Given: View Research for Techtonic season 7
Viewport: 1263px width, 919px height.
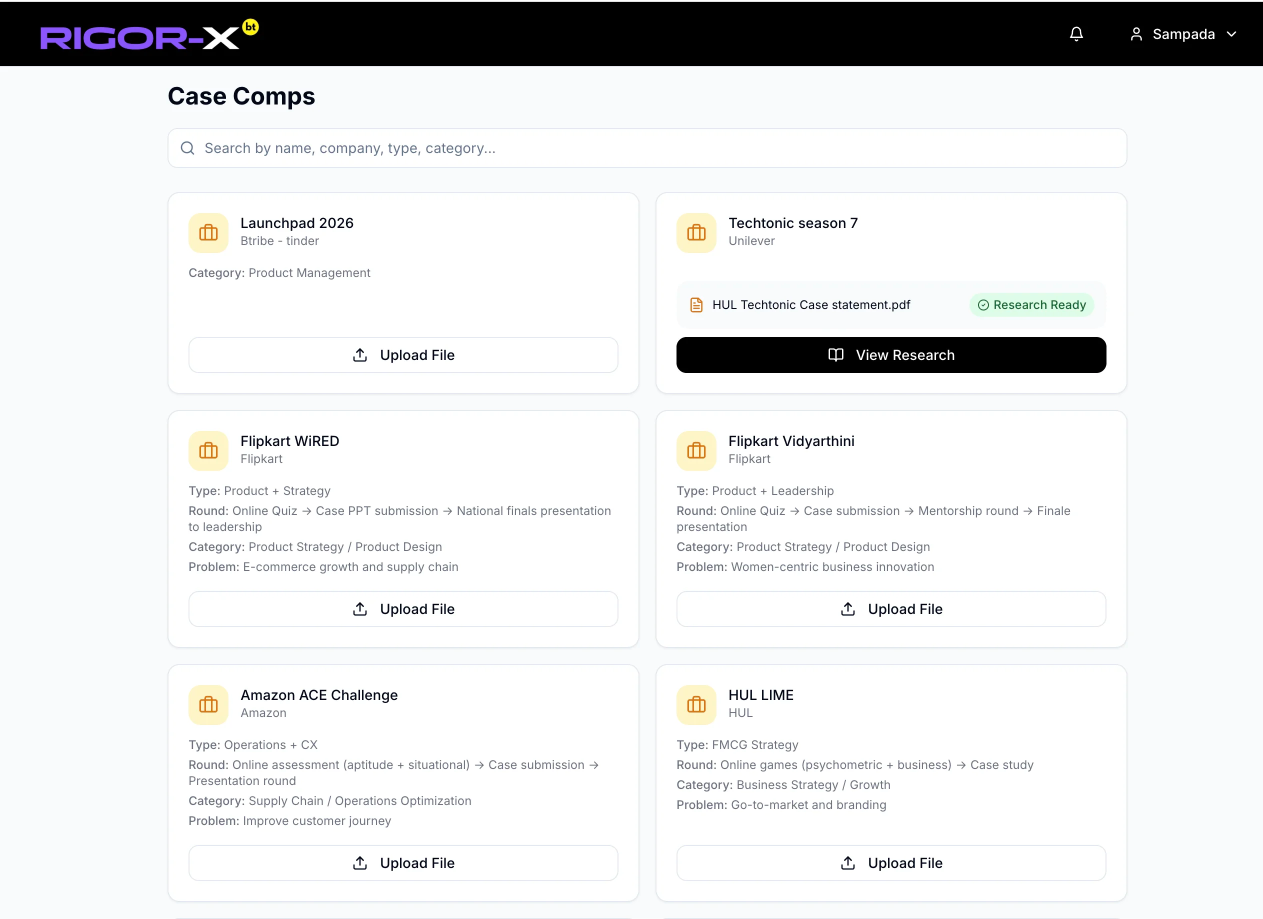Looking at the screenshot, I should tap(891, 355).
